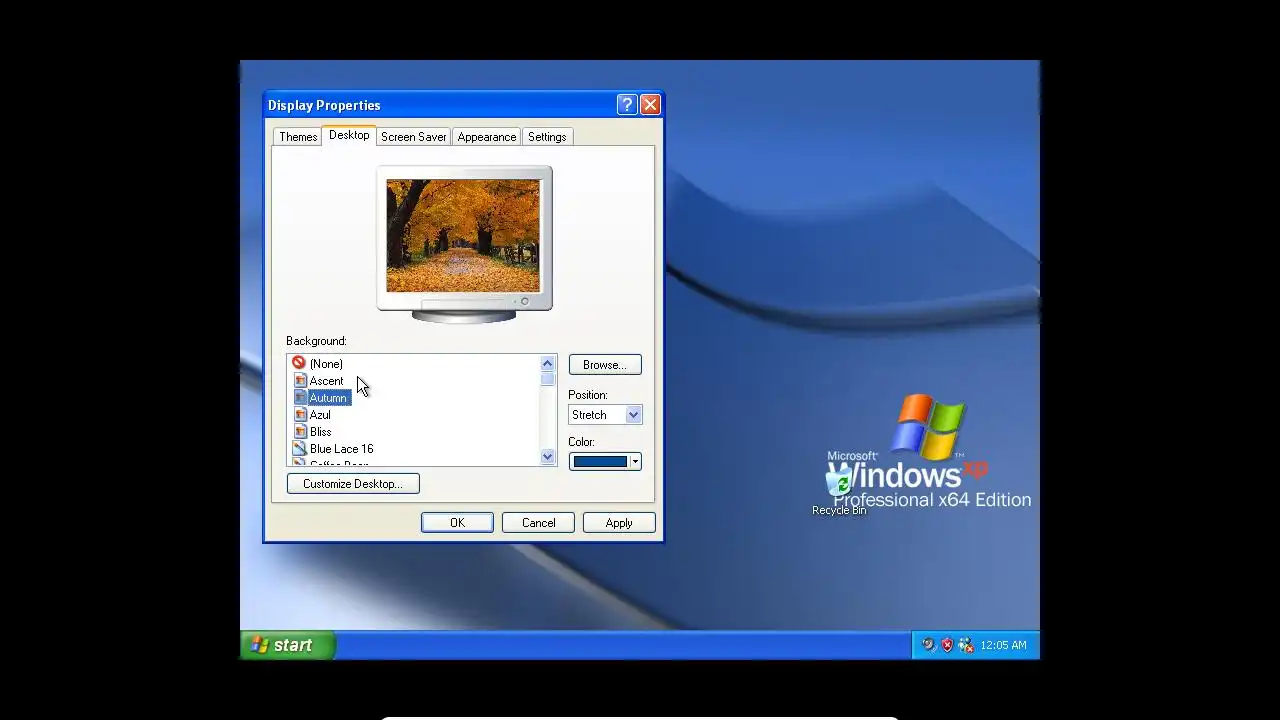Select the Autumn wallpaper entry
The image size is (1280, 720).
328,398
